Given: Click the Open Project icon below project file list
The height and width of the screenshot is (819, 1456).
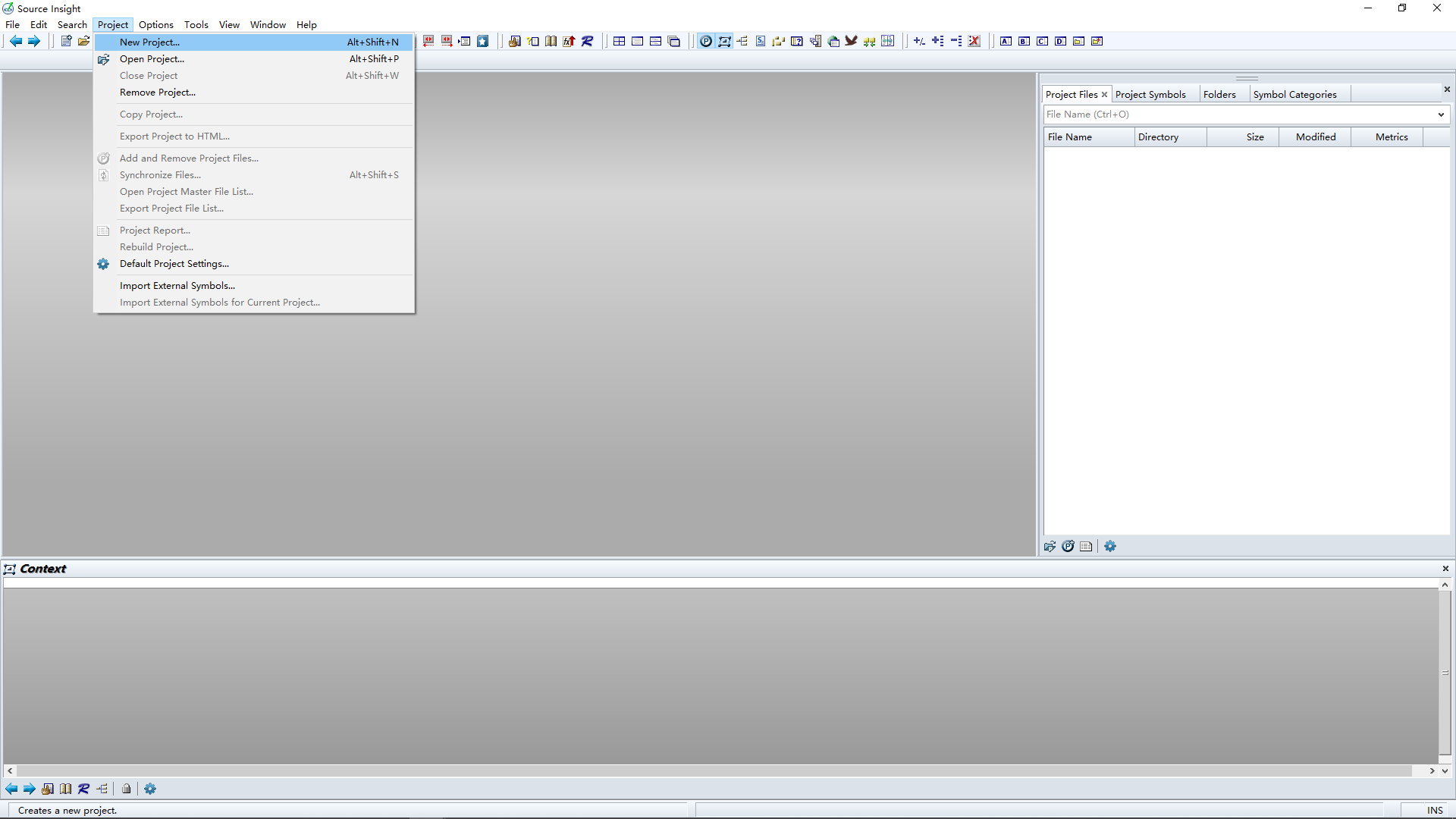Looking at the screenshot, I should tap(1050, 546).
